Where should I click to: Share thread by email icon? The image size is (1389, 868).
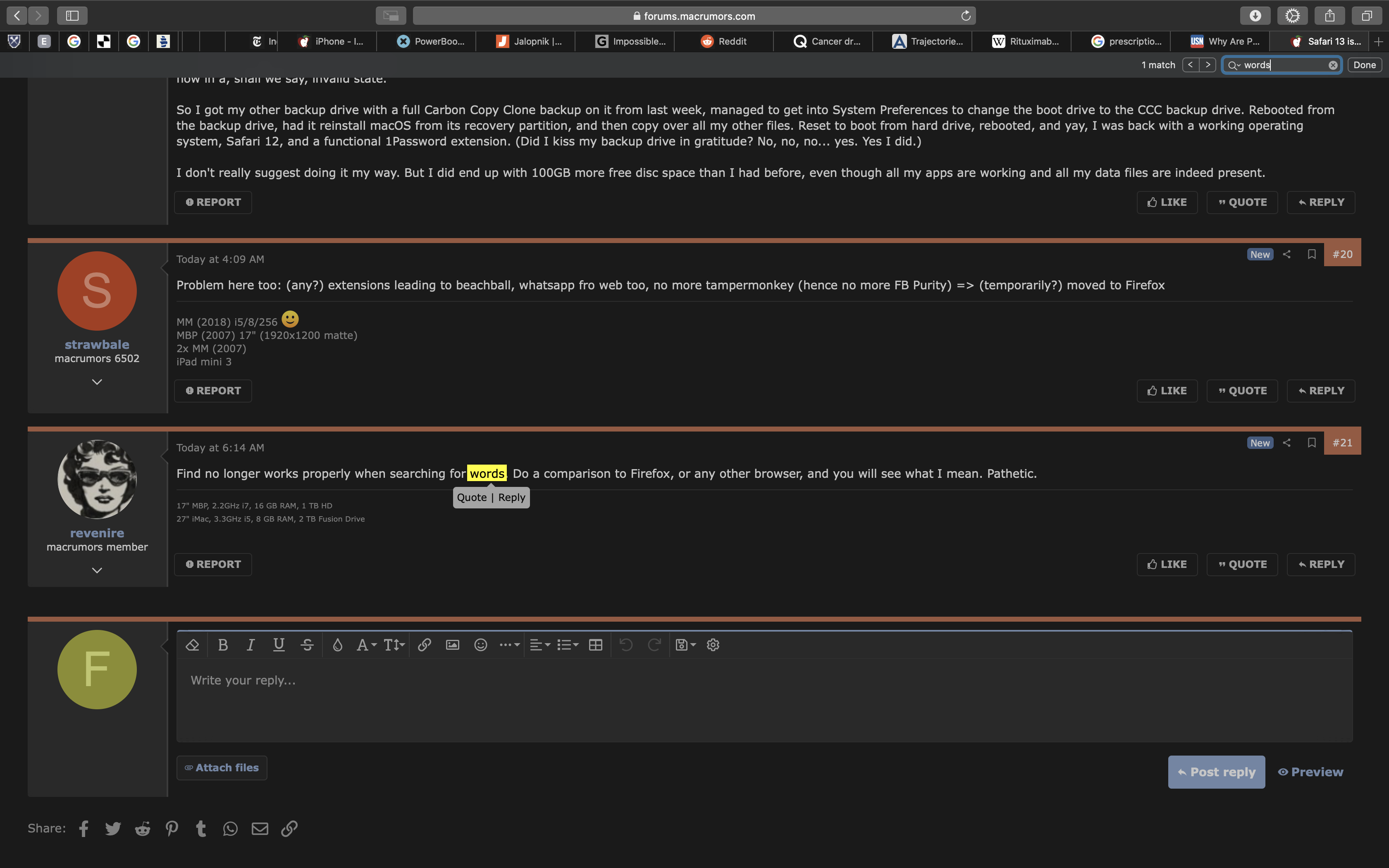coord(260,828)
